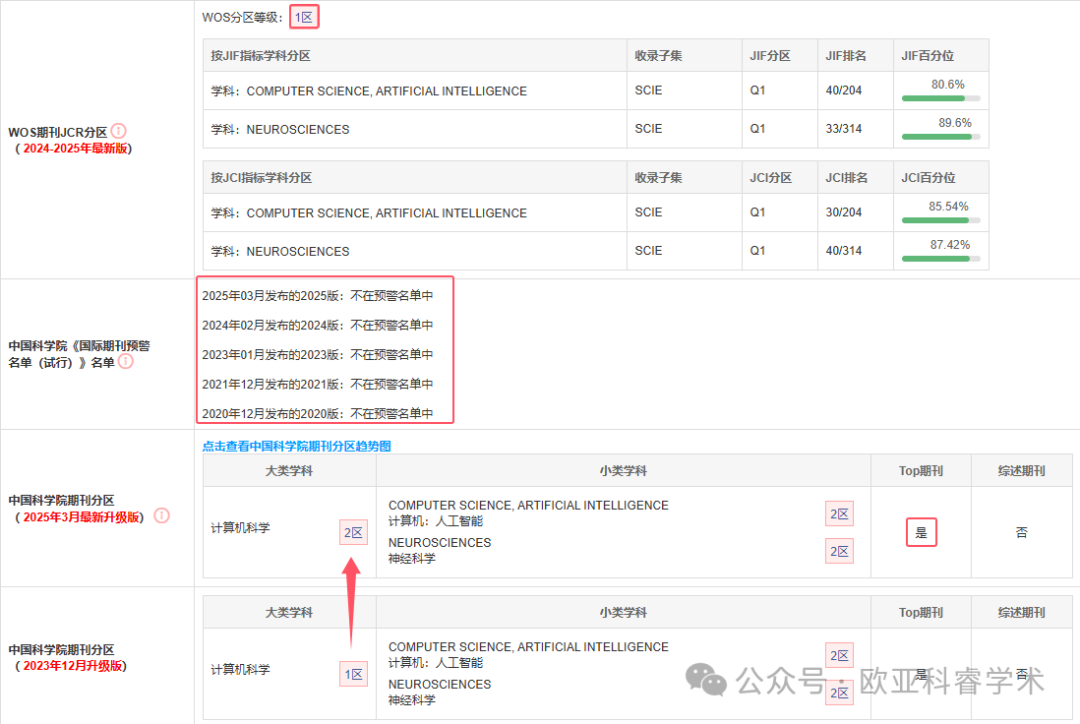Click 2025年03月发布的2025版 warning list entry

click(318, 296)
